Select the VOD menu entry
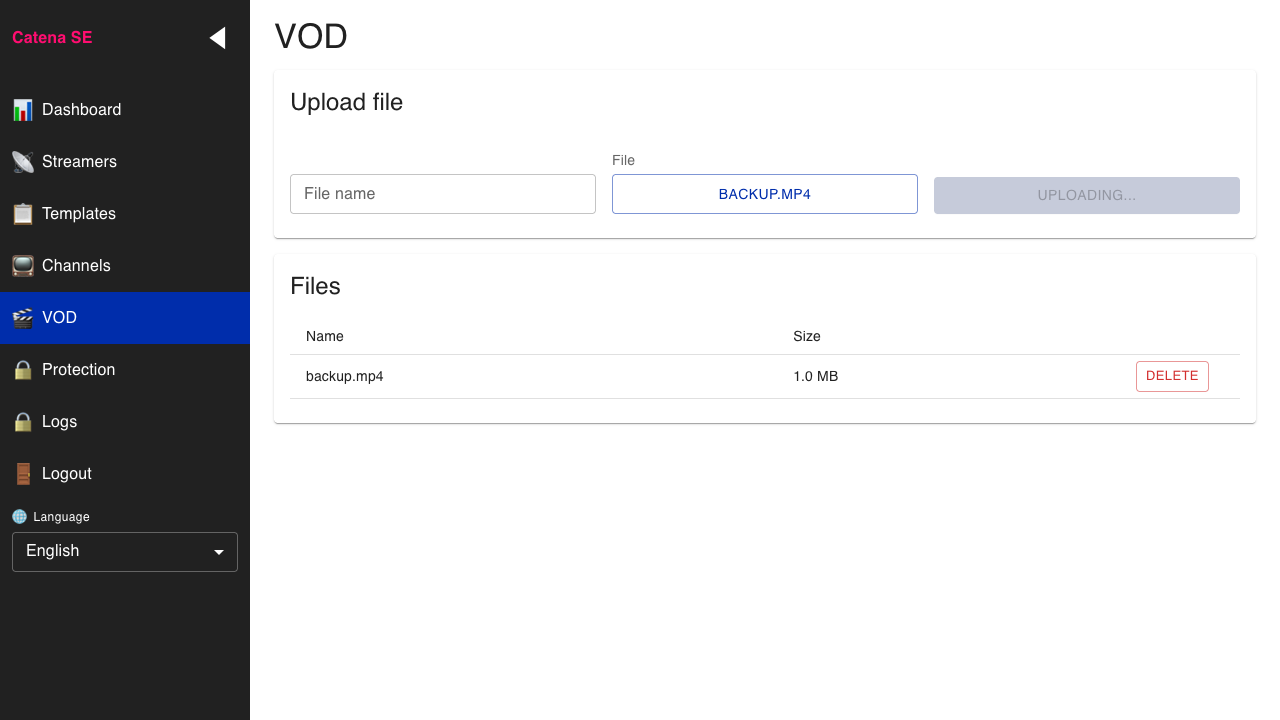 59,318
